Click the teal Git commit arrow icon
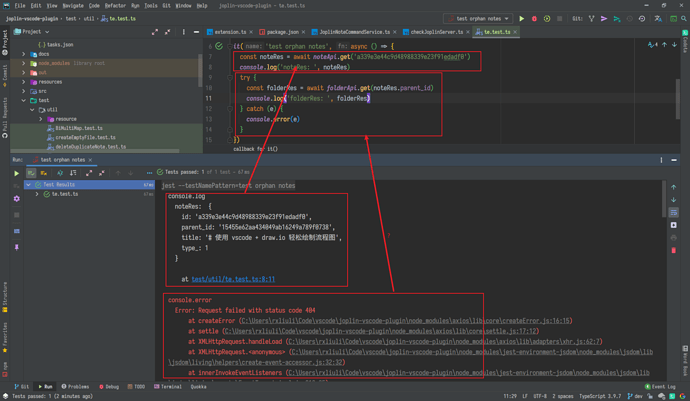Viewport: 690px width, 401px height. point(617,18)
